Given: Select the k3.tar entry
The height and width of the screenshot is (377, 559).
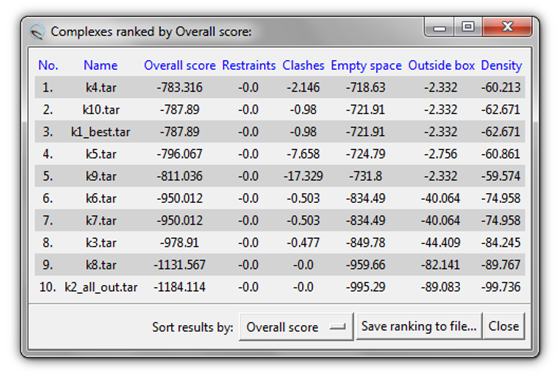Looking at the screenshot, I should pos(101,243).
